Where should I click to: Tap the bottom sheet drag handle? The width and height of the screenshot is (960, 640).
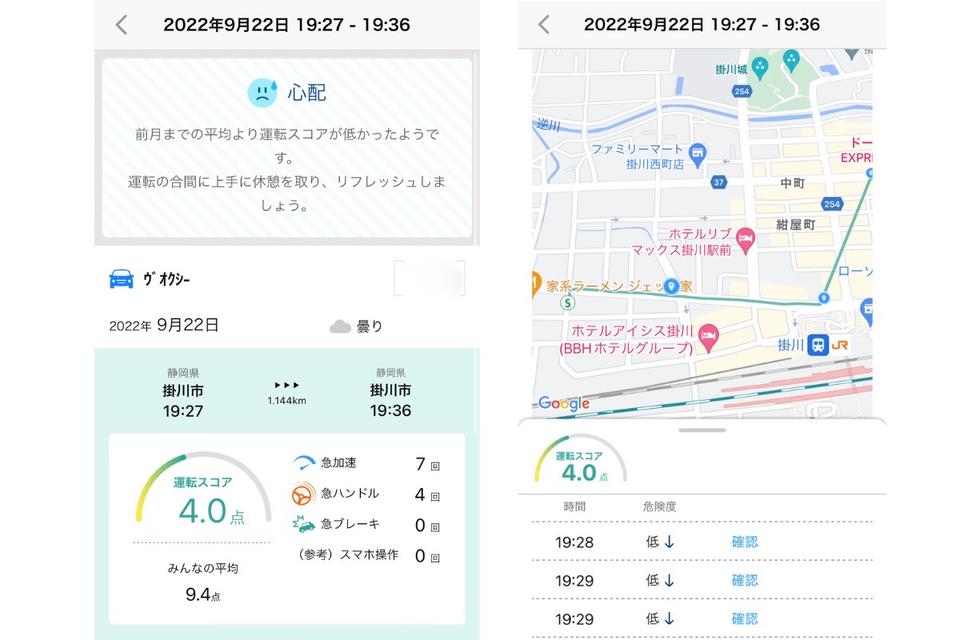(x=702, y=430)
